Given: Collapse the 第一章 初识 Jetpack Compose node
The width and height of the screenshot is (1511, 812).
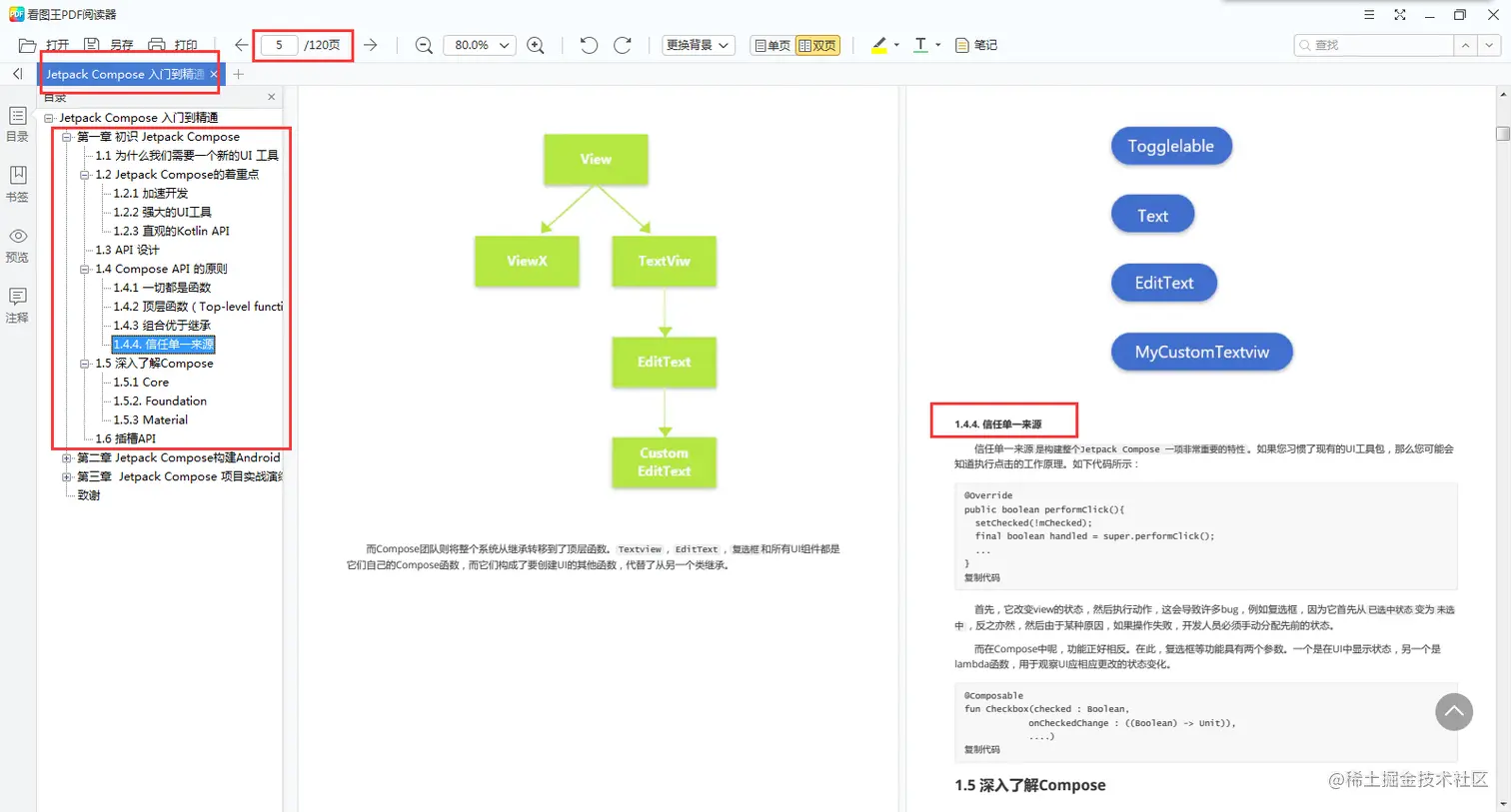Looking at the screenshot, I should pyautogui.click(x=67, y=137).
